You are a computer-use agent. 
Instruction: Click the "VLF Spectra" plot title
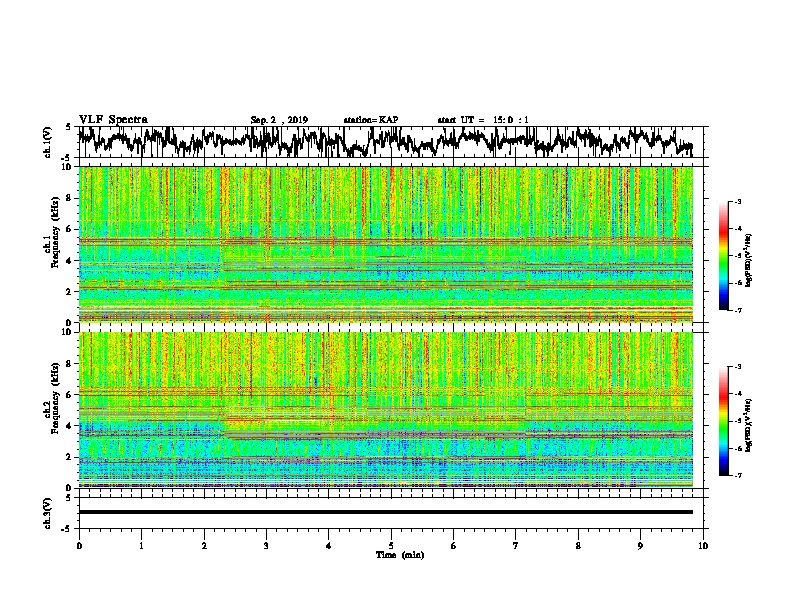pyautogui.click(x=113, y=120)
